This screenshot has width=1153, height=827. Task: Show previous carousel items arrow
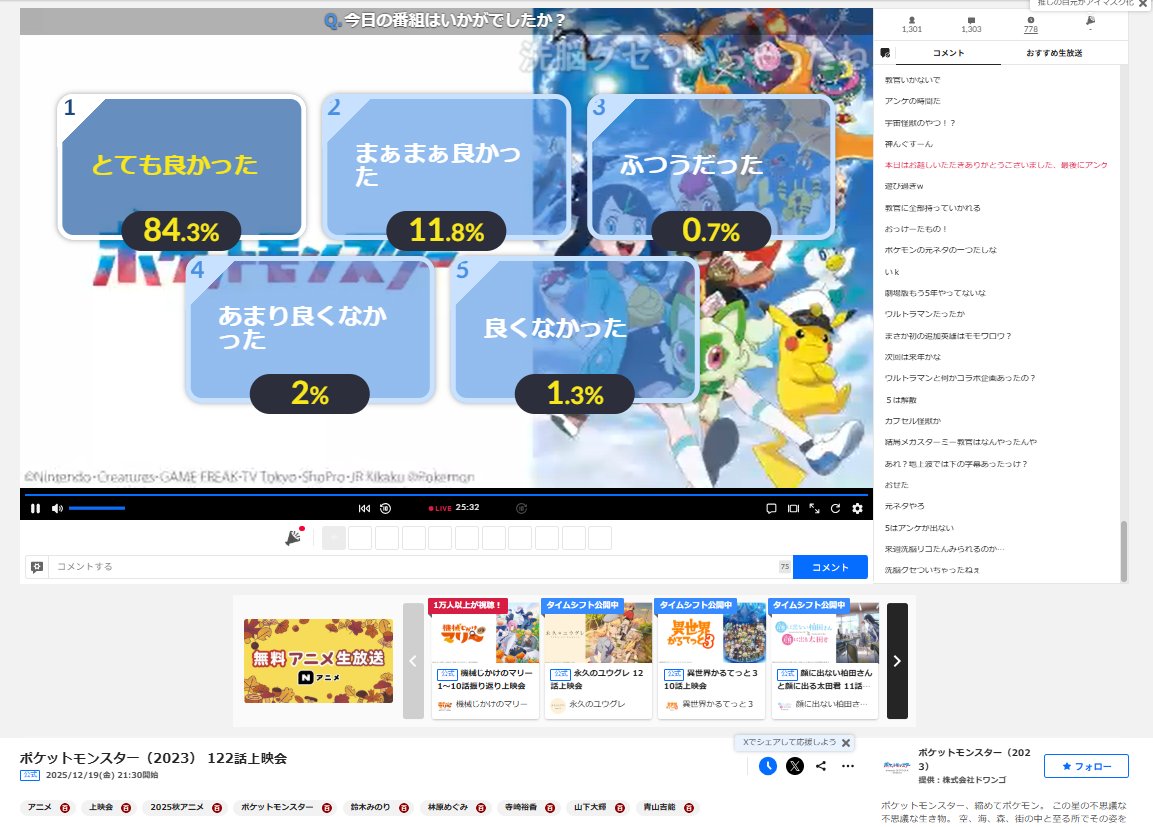pos(413,661)
